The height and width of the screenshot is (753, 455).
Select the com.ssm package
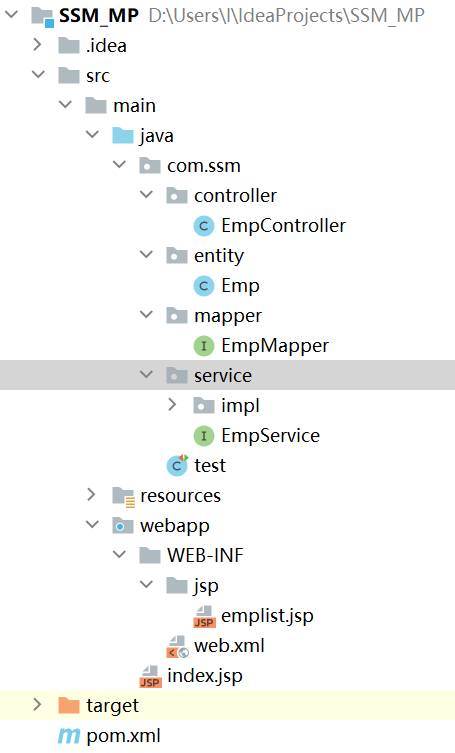(x=204, y=166)
